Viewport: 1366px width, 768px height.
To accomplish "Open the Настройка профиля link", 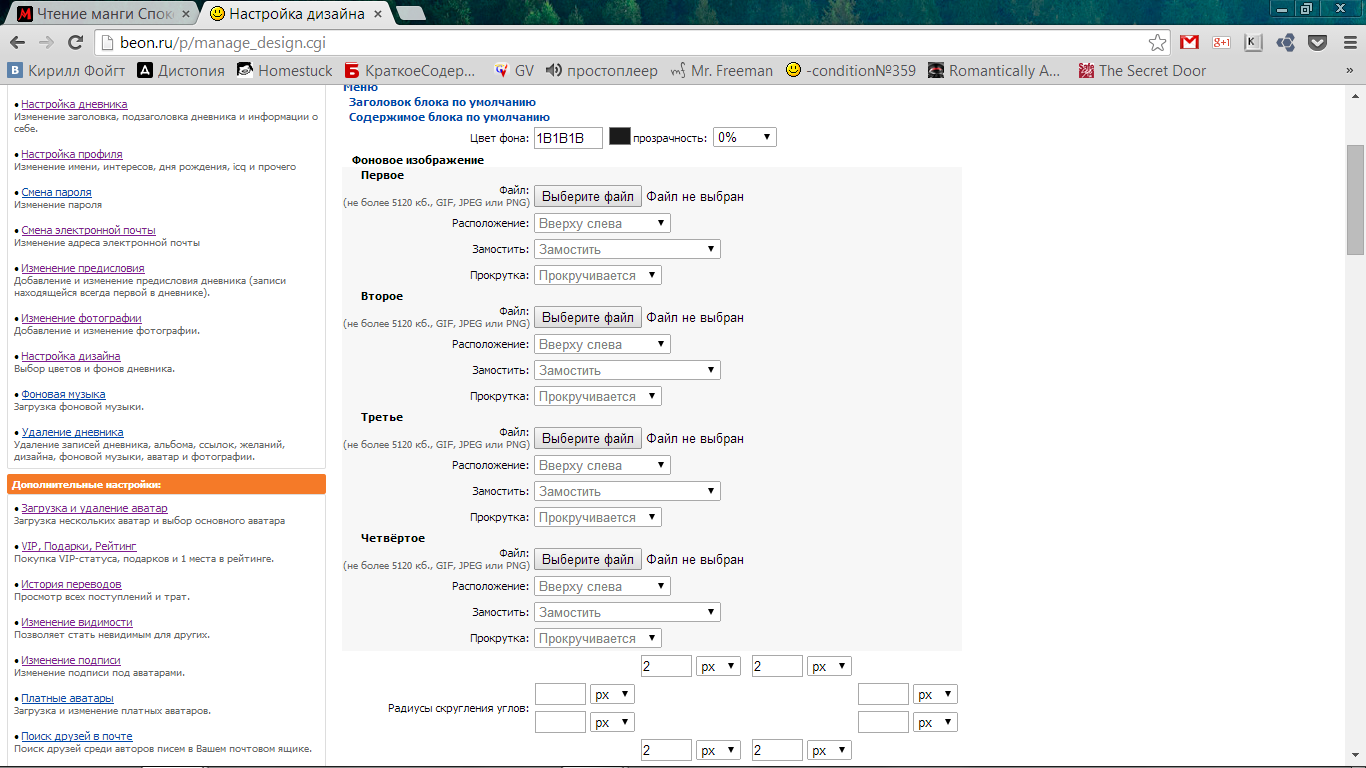I will [72, 154].
